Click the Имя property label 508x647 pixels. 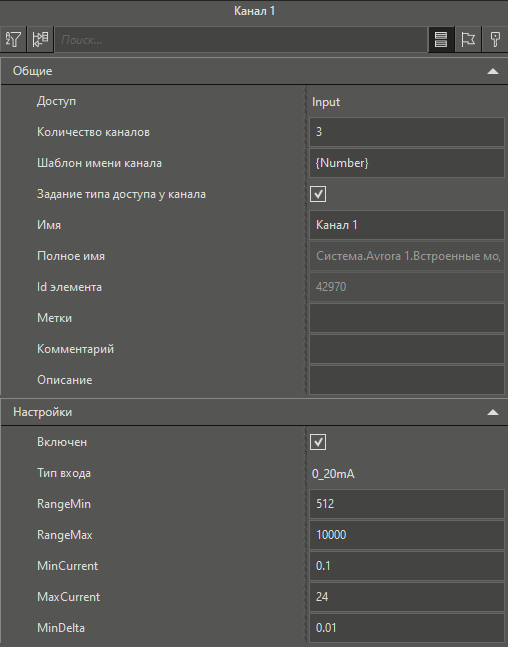coord(49,225)
